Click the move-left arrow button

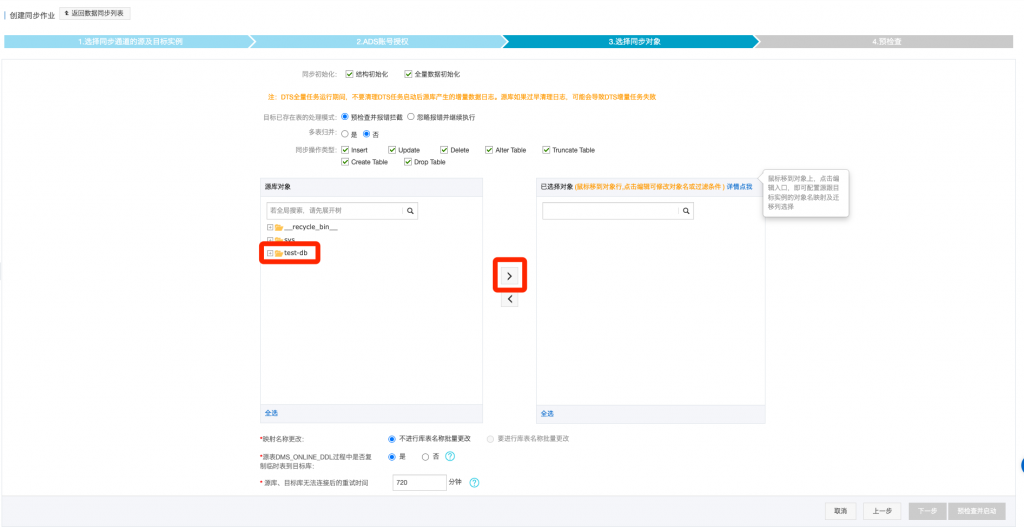point(509,300)
